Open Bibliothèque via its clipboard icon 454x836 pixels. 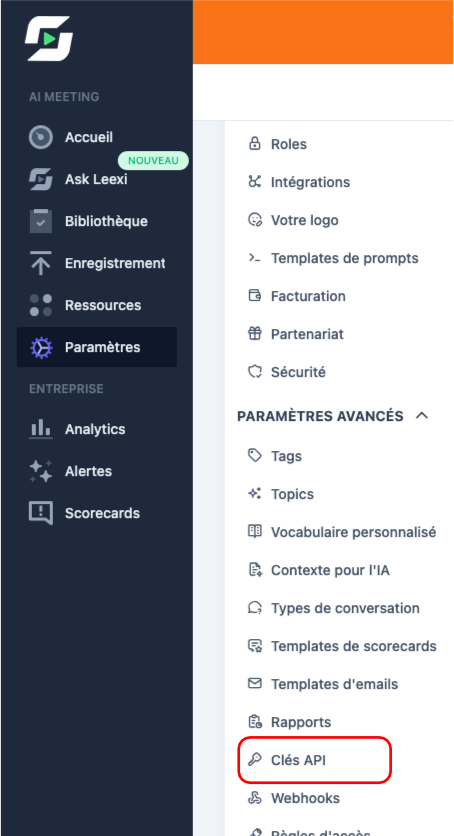pos(40,221)
